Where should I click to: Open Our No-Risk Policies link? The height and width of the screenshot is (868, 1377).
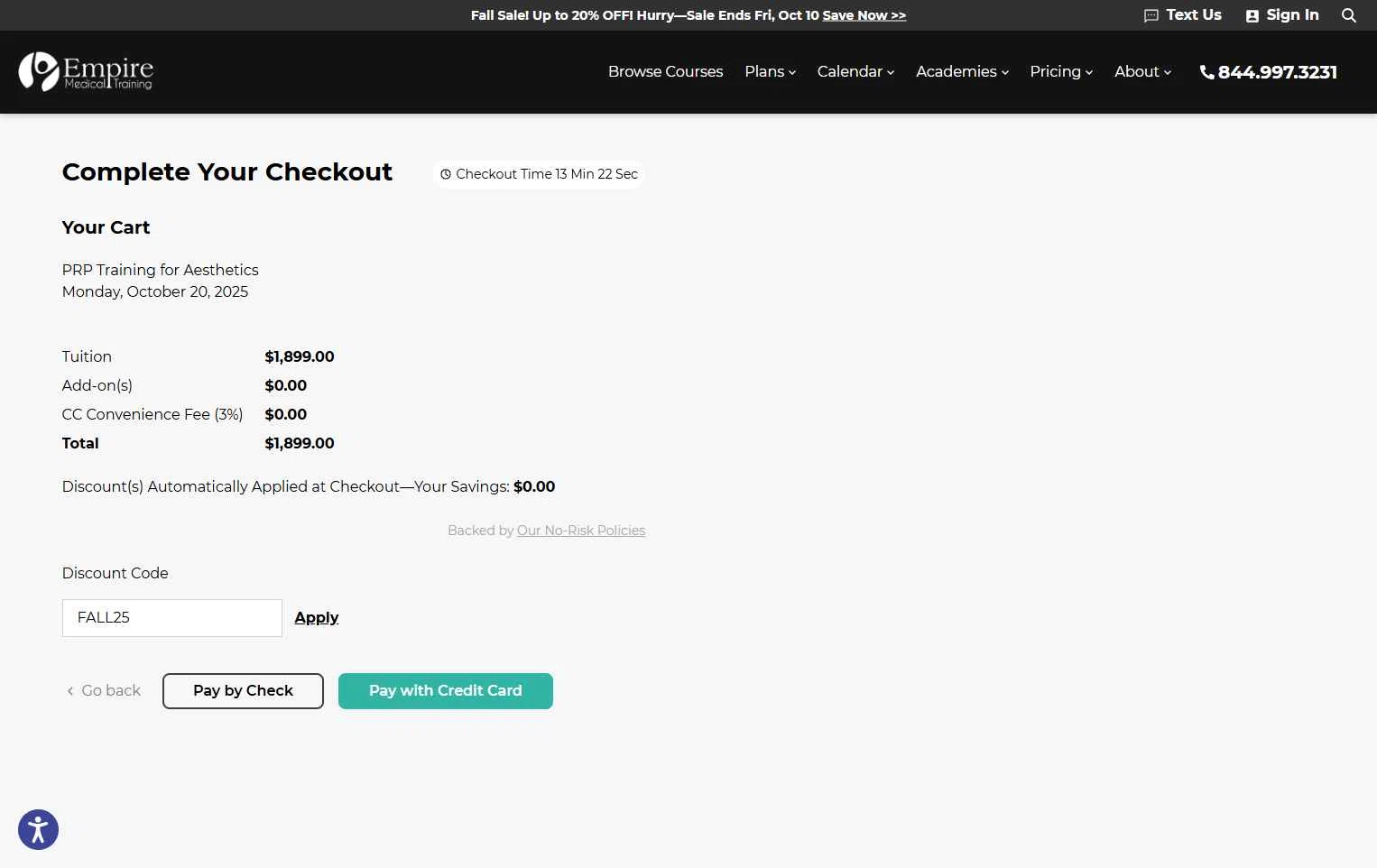pyautogui.click(x=581, y=531)
